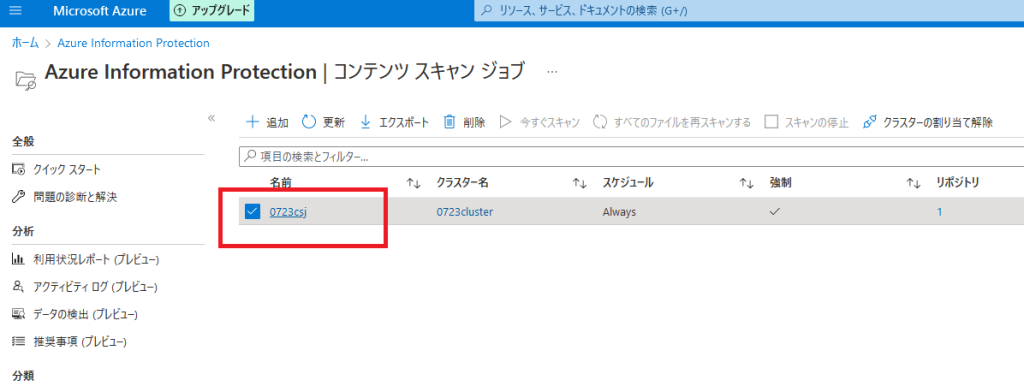Viewport: 1024px width, 386px height.
Task: Open the ellipsis menu beside page title
Action: 552,72
